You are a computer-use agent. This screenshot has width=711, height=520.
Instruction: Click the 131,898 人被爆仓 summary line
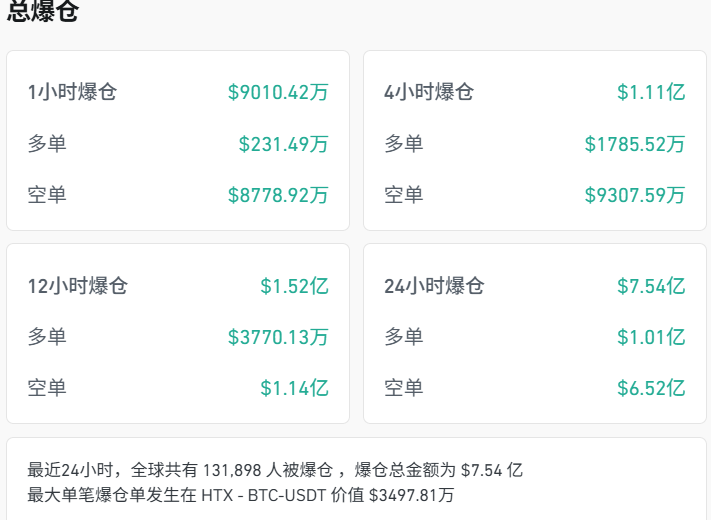(x=275, y=470)
